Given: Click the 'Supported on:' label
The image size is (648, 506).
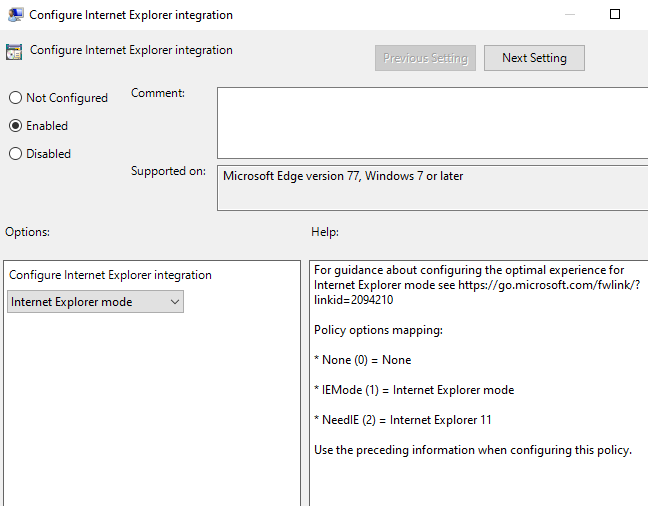Looking at the screenshot, I should point(168,171).
